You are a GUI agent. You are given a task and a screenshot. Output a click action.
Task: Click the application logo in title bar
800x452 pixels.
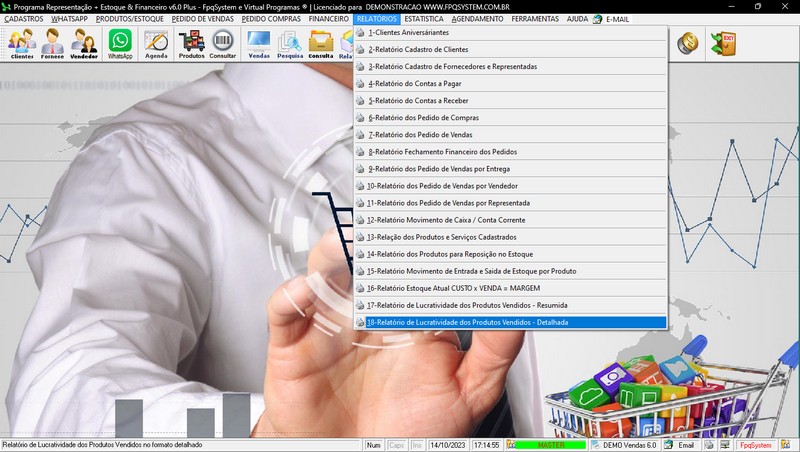(x=6, y=7)
